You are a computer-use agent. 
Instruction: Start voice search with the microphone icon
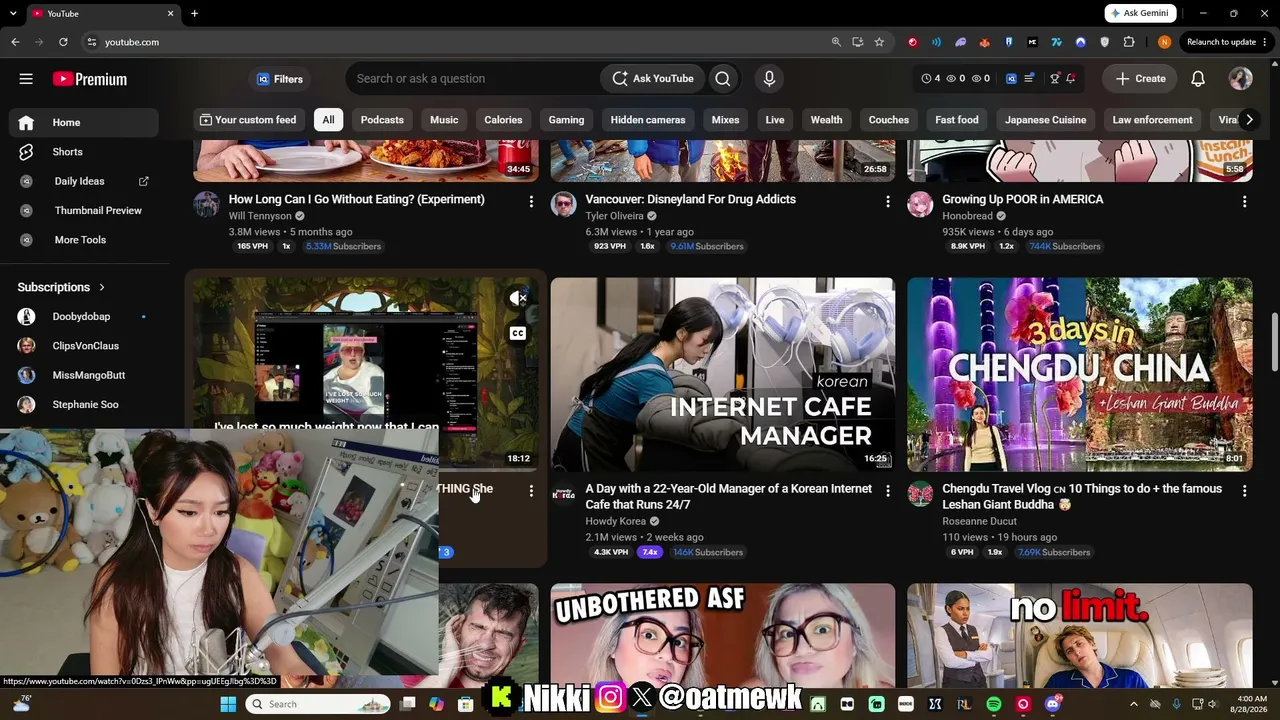click(769, 79)
